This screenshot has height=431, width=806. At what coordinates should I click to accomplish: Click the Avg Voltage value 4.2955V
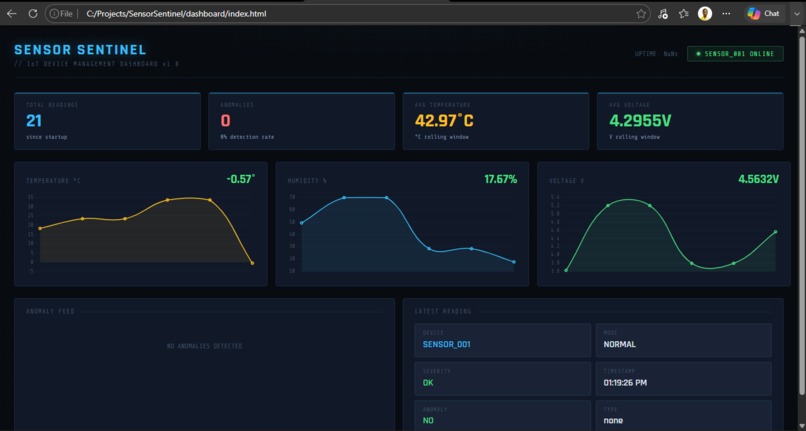[640, 121]
